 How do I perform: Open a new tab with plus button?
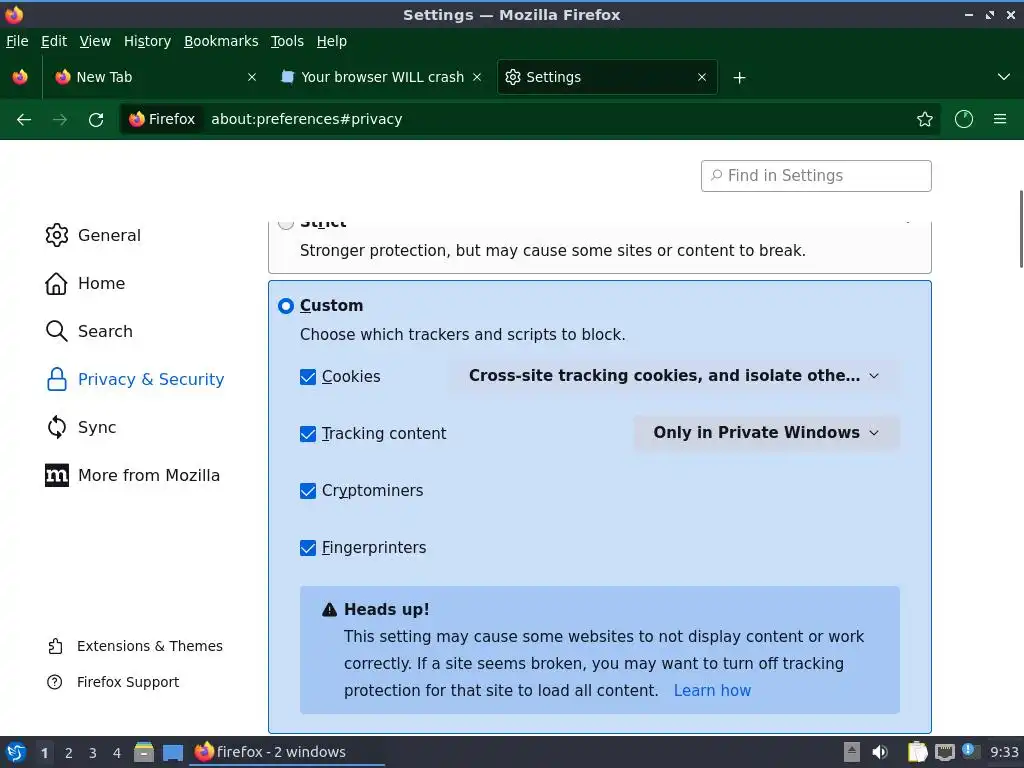coord(739,78)
